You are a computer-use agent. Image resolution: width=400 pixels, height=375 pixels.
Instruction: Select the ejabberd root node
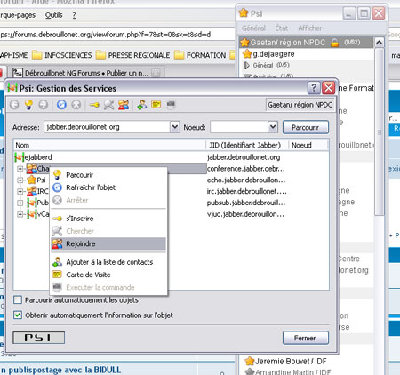33,157
